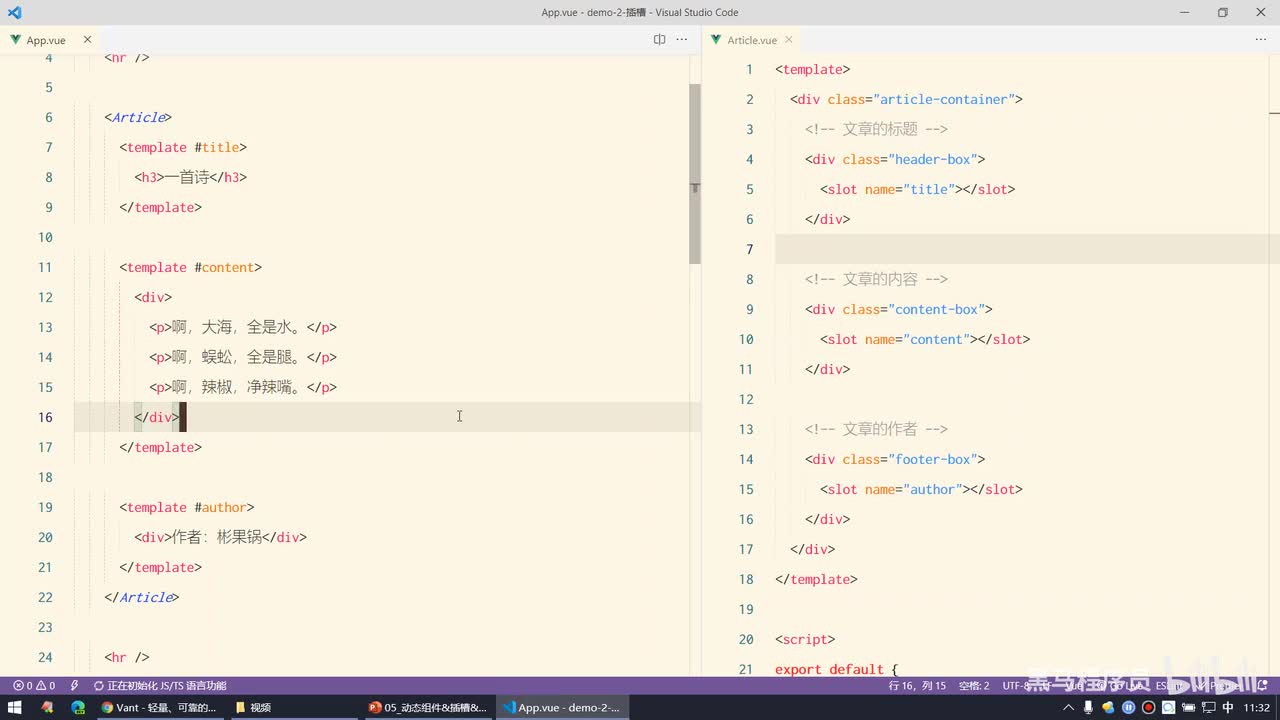The height and width of the screenshot is (720, 1280).
Task: Click the split editor right icon
Action: [x=659, y=40]
